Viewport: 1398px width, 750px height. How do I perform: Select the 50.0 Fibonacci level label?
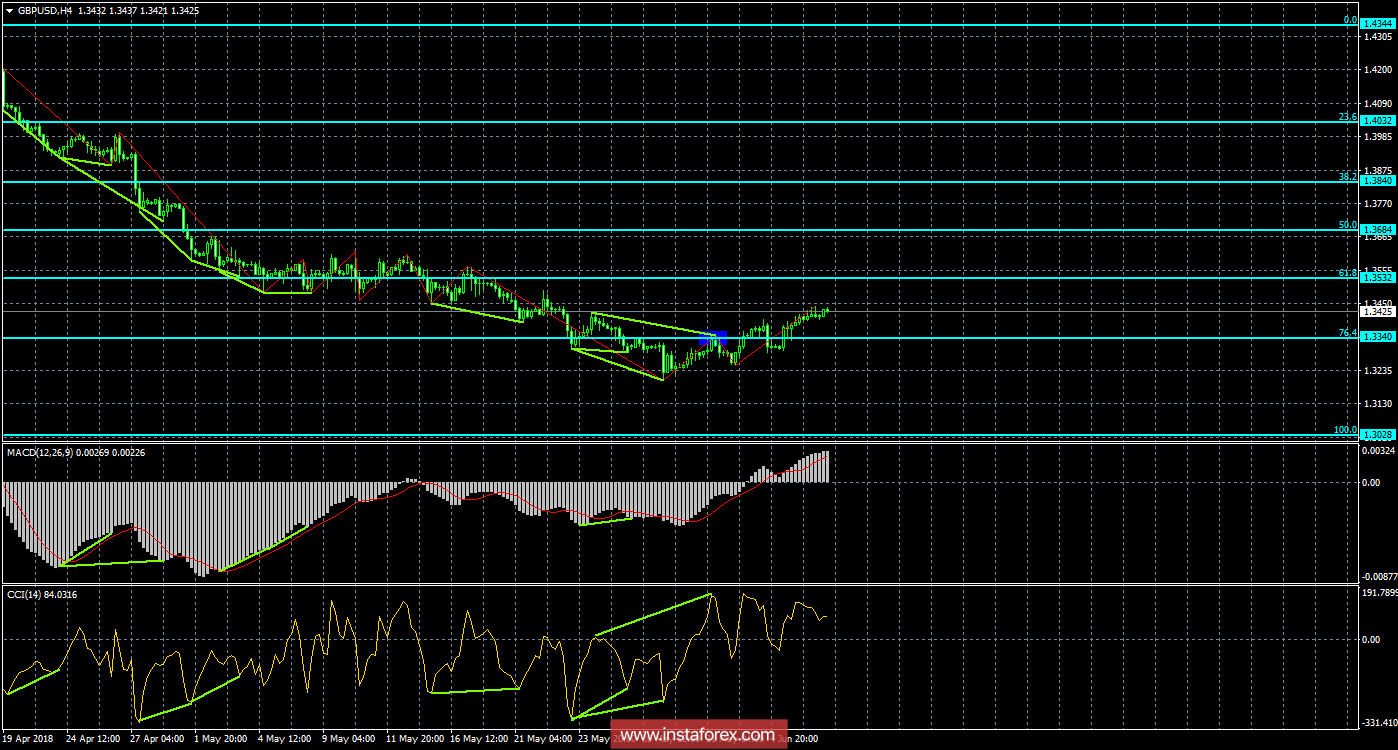click(1348, 225)
